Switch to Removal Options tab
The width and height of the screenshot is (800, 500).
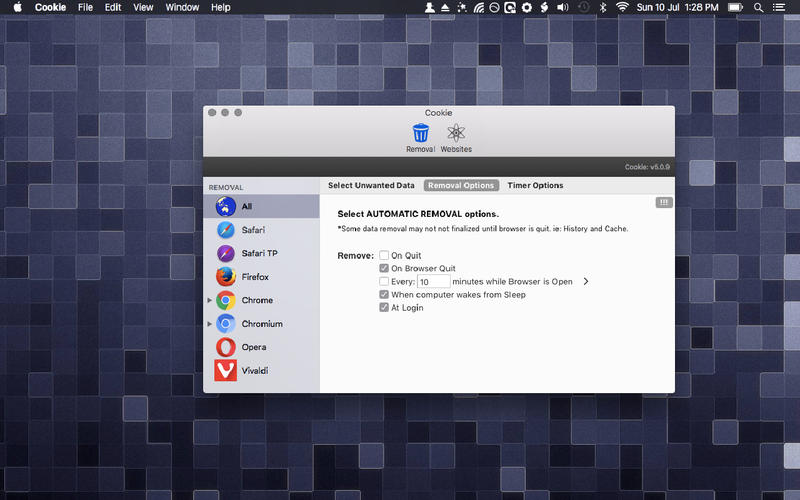(x=461, y=185)
